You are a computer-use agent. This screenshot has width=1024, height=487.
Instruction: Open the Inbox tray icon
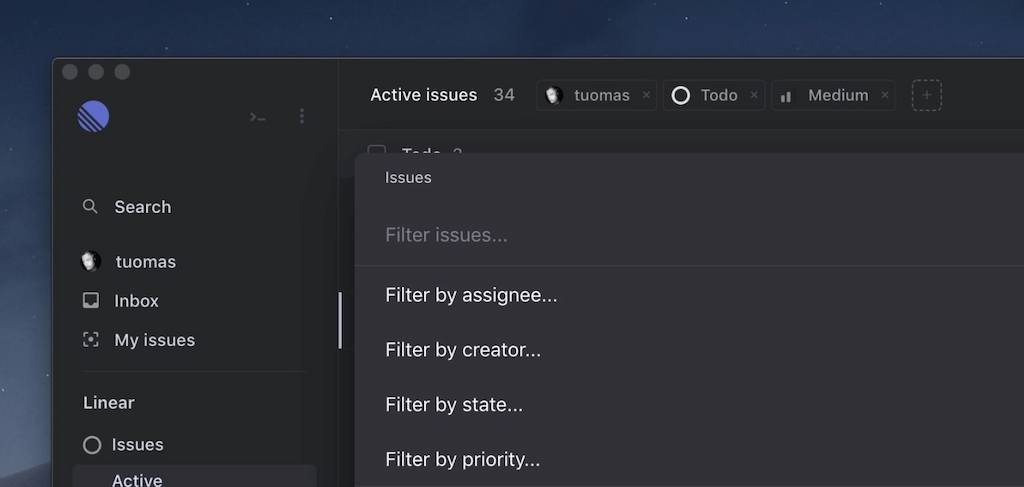(91, 301)
